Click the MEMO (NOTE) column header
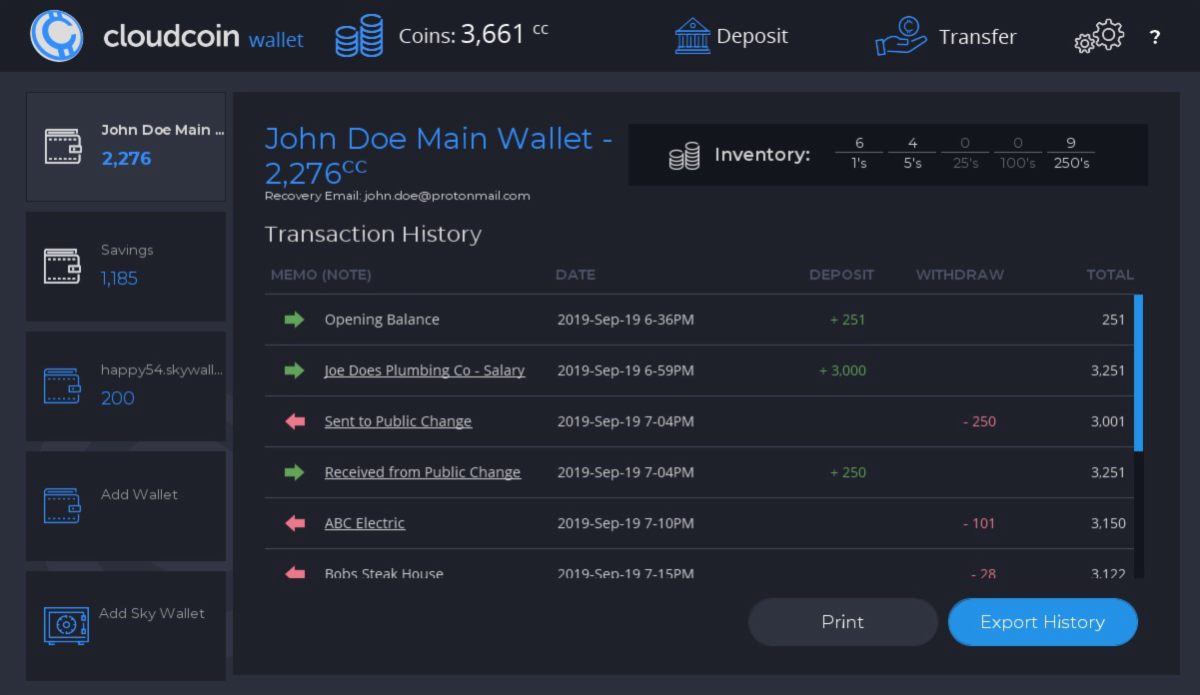Screen dimensions: 1200x695 pos(321,275)
